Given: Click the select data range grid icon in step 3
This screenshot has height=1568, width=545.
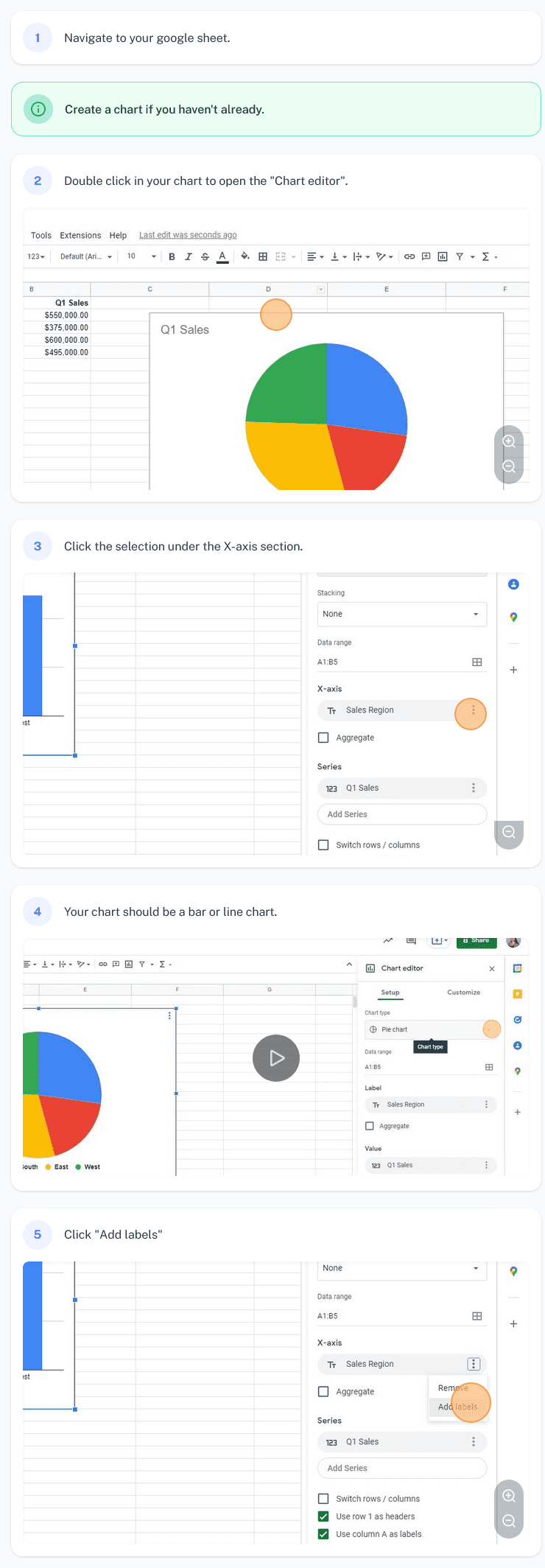Looking at the screenshot, I should pos(477,662).
